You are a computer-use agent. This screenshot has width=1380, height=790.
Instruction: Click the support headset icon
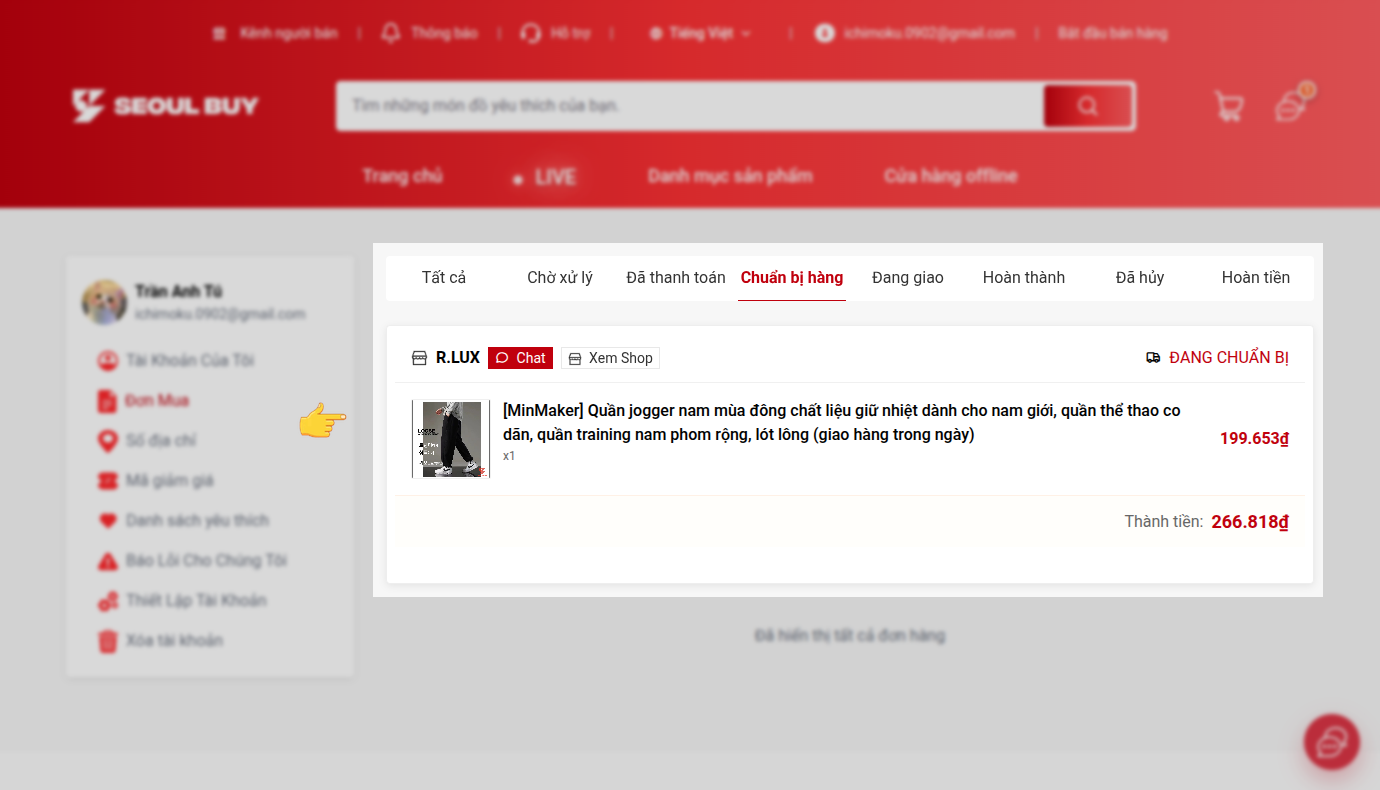(x=530, y=33)
